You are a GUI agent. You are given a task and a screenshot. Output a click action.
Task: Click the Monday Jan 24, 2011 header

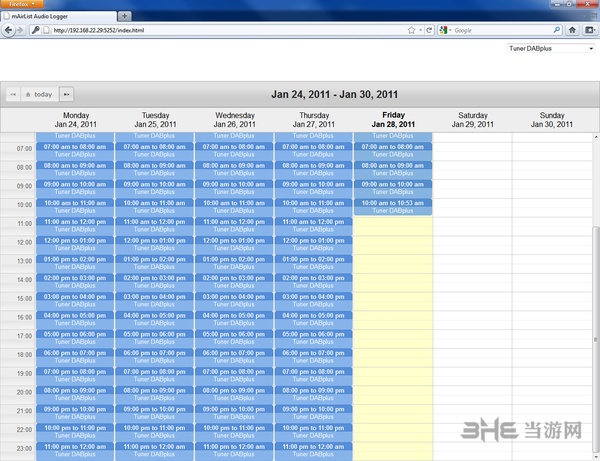[x=76, y=120]
